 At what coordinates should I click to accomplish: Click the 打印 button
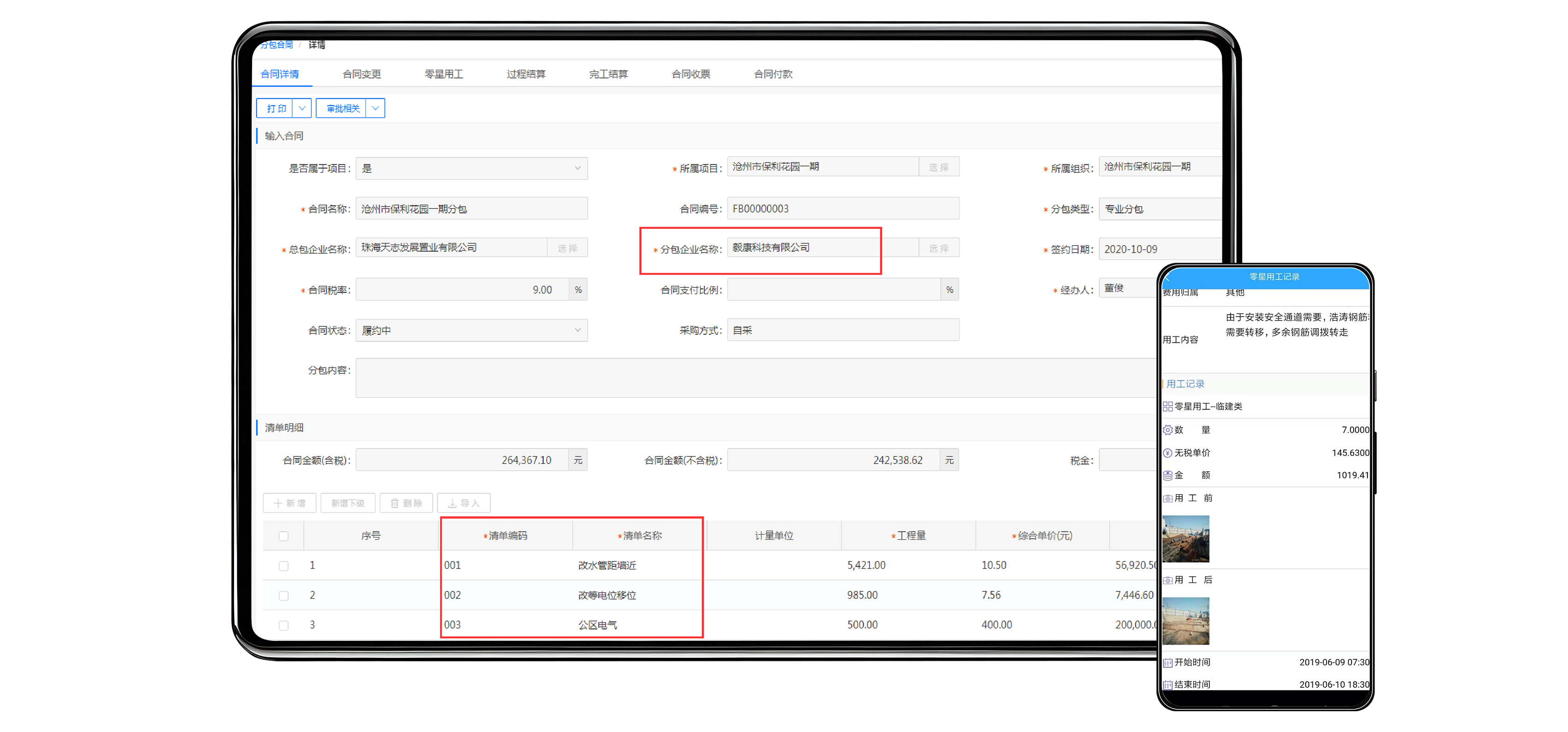(x=276, y=108)
